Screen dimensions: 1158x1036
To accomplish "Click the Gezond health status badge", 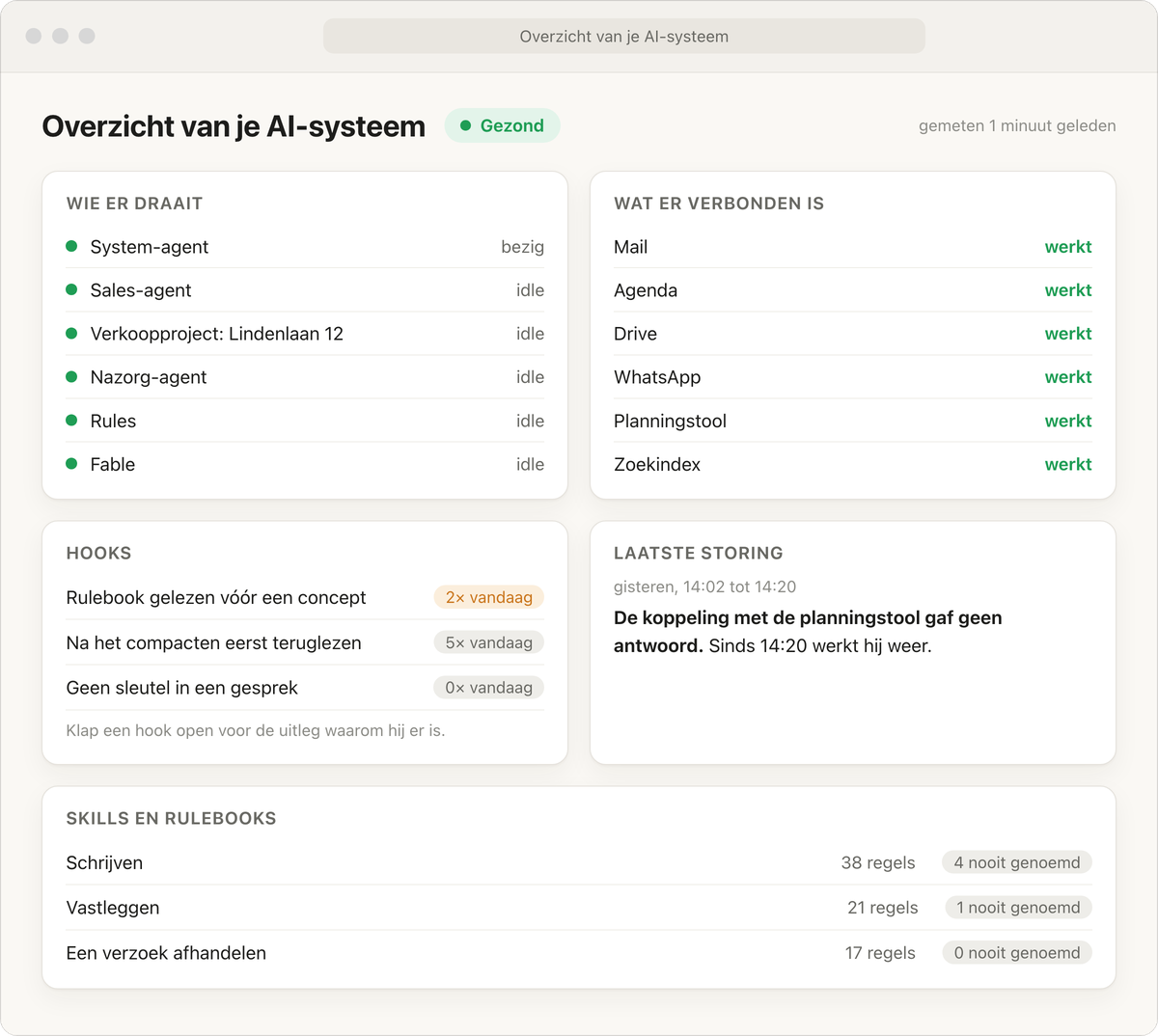I will click(x=502, y=125).
